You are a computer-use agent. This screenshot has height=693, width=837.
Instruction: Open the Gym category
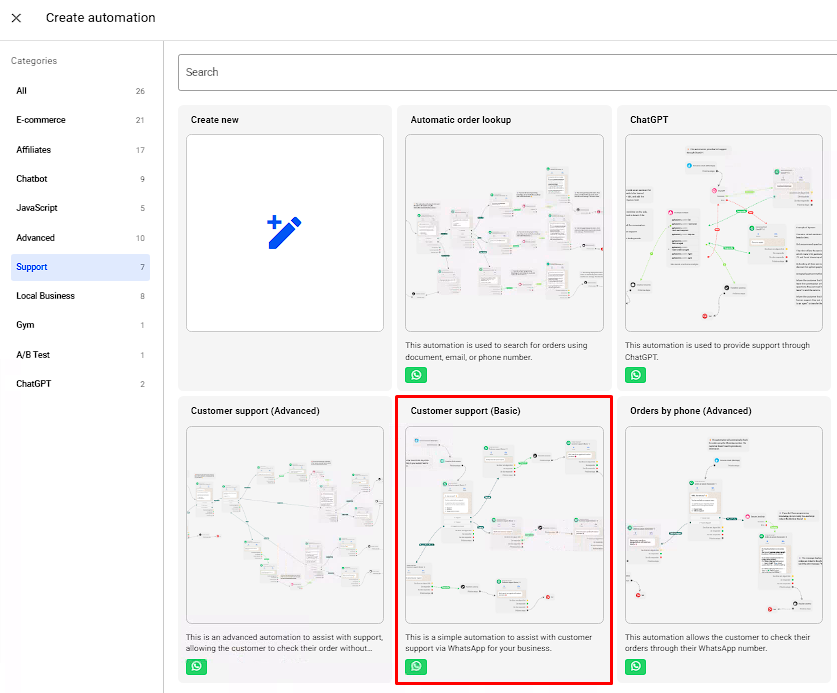coord(80,325)
